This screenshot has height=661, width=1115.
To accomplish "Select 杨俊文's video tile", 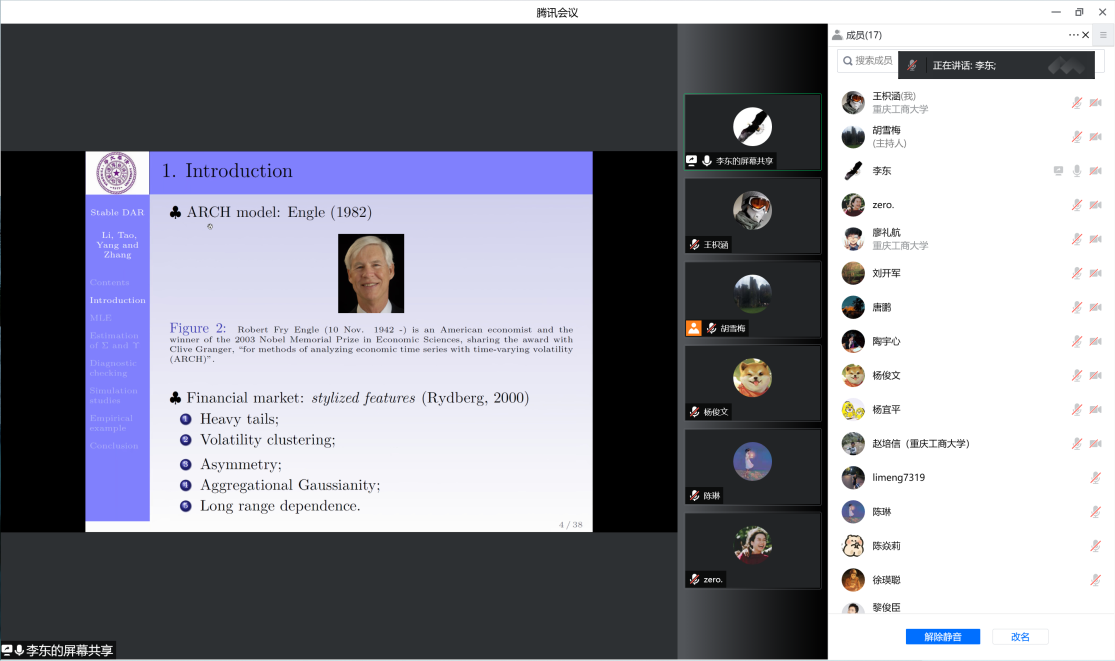I will tap(752, 384).
